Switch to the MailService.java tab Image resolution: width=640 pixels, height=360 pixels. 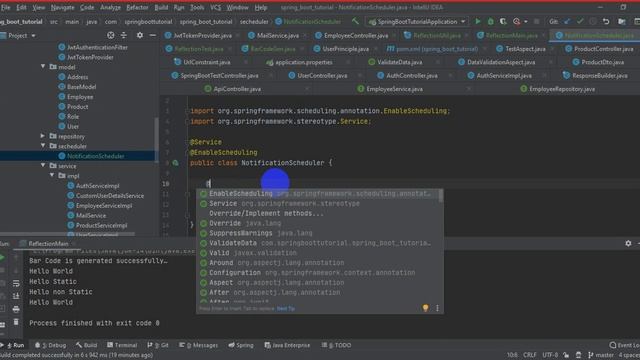(x=278, y=36)
